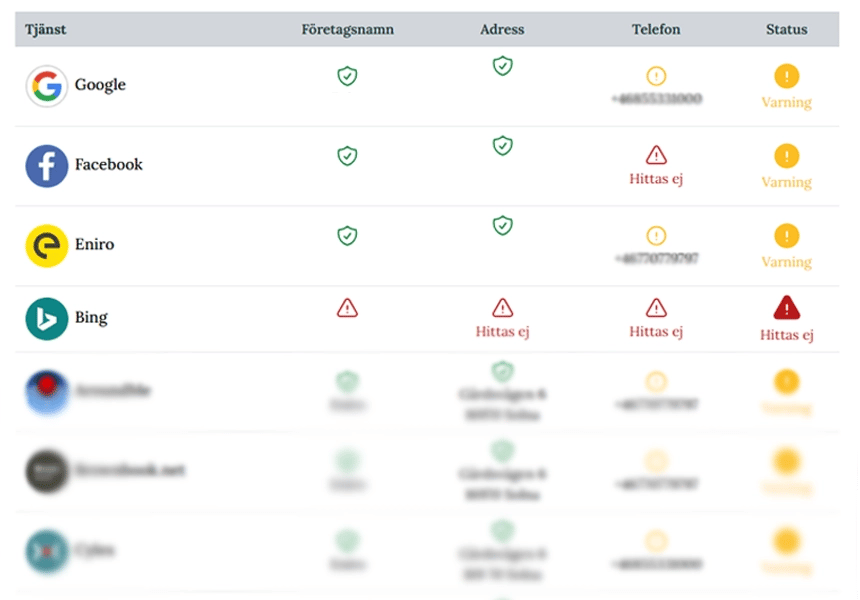860x600 pixels.
Task: Click Eniro's Företagsnamn green shield
Action: point(347,236)
